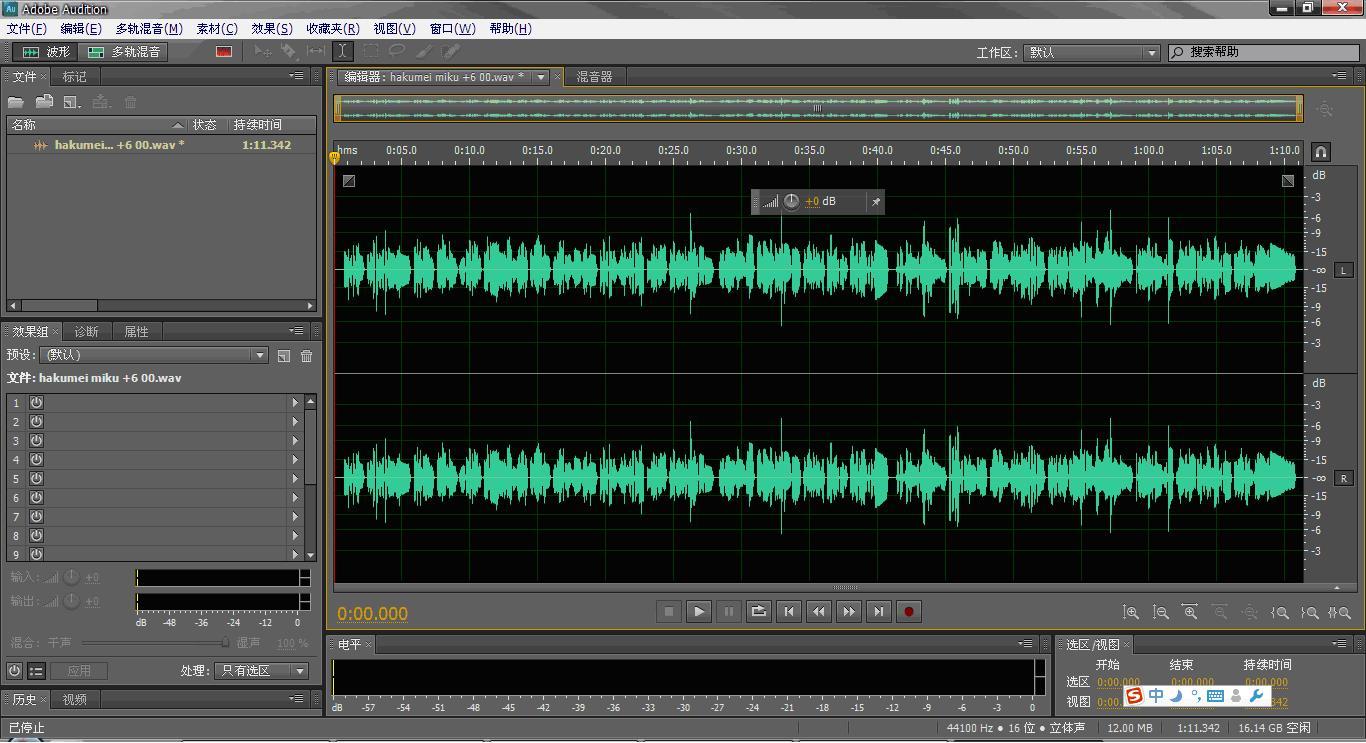The width and height of the screenshot is (1366, 743).
Task: Click the zoom in at in-point icon
Action: coord(1279,612)
